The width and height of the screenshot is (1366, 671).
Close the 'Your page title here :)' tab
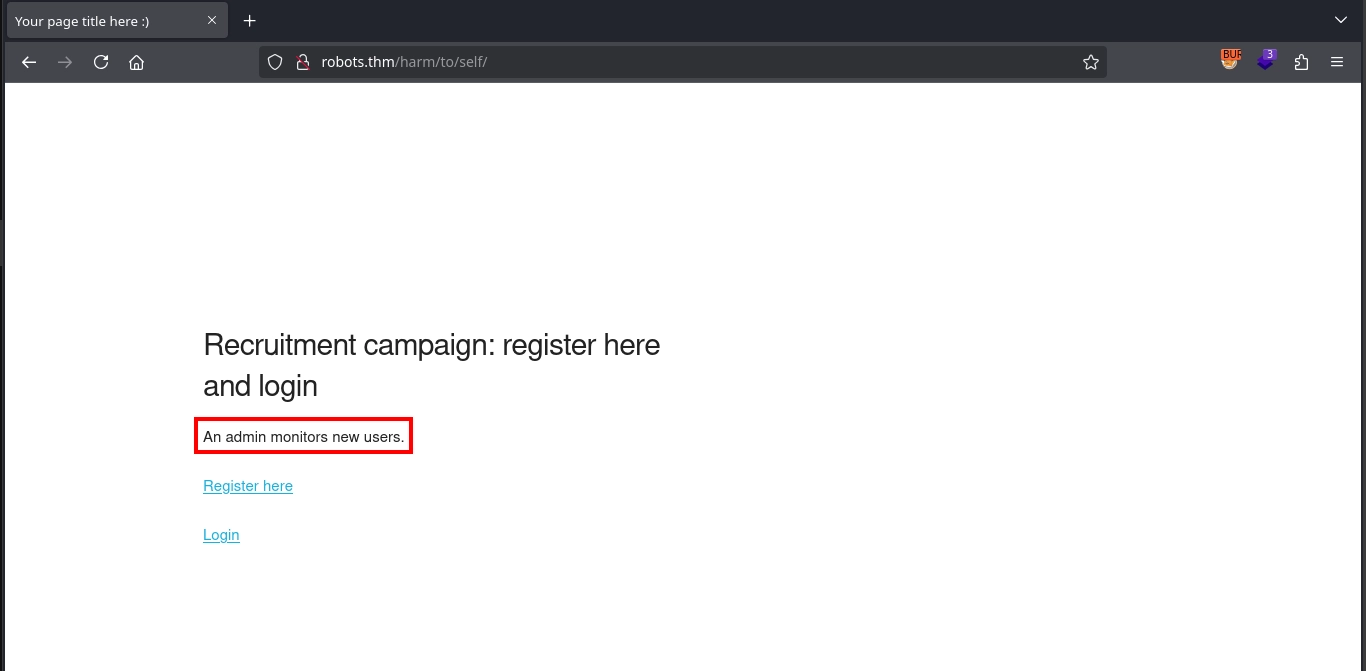click(212, 20)
